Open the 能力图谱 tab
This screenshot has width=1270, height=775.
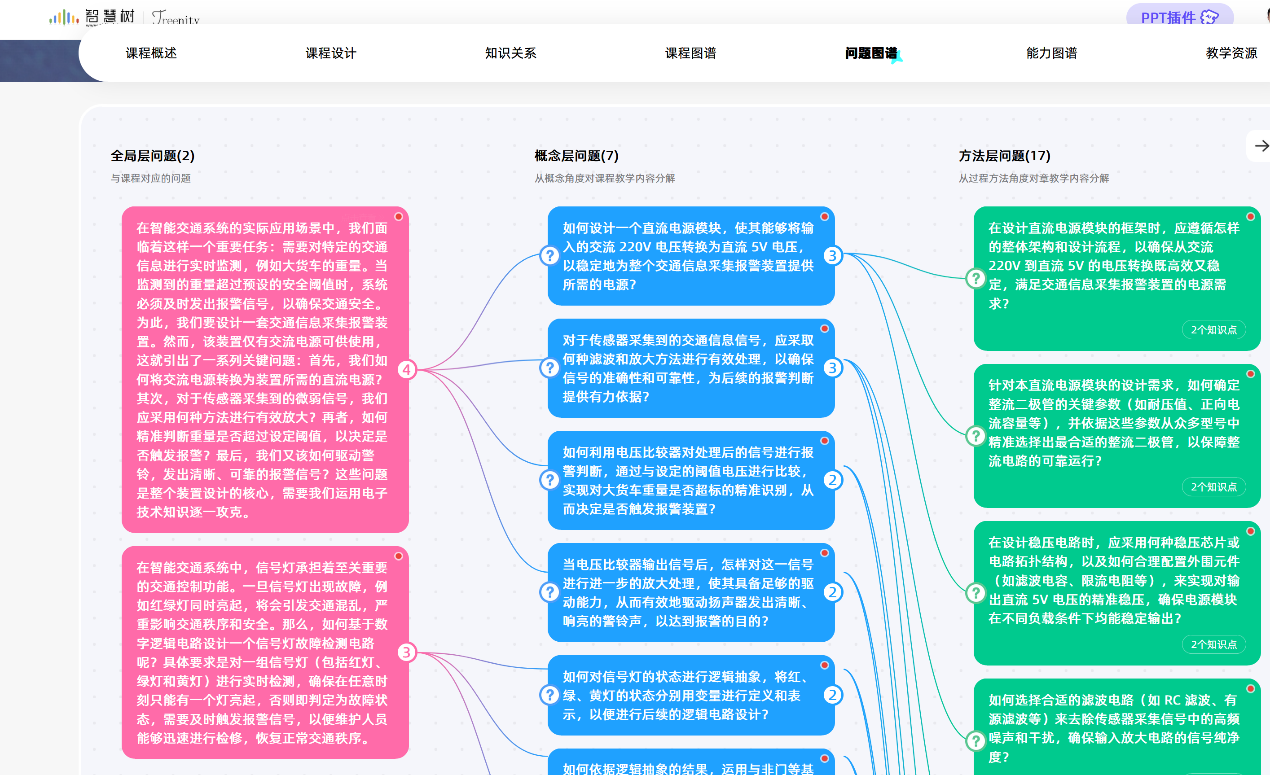coord(1051,53)
